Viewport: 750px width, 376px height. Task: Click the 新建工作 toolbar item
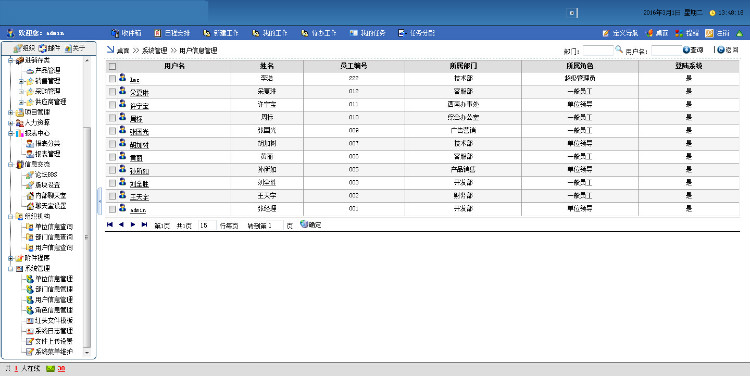[221, 33]
